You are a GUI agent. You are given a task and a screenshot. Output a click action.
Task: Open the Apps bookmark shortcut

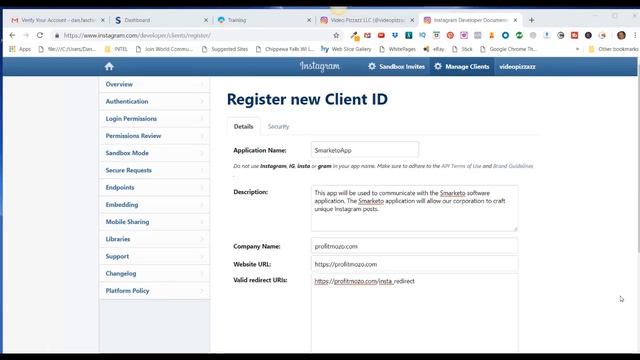[x=20, y=49]
